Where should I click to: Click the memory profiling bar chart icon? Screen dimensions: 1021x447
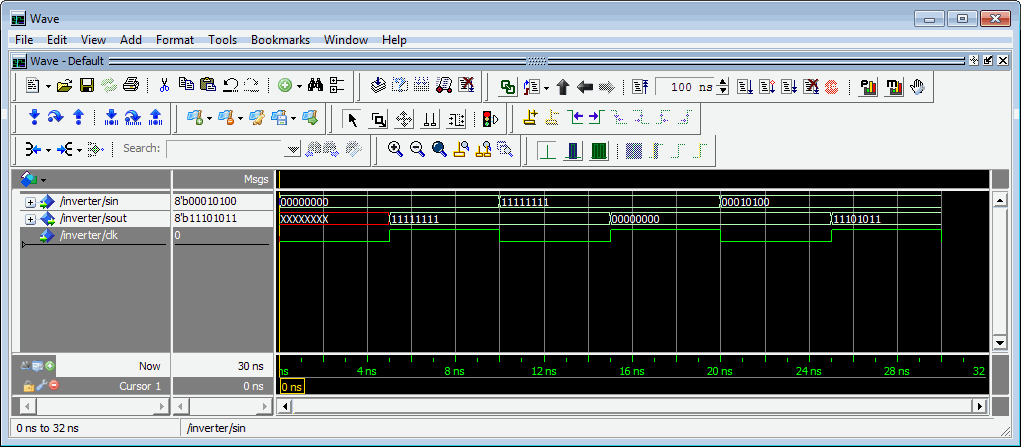pos(893,87)
